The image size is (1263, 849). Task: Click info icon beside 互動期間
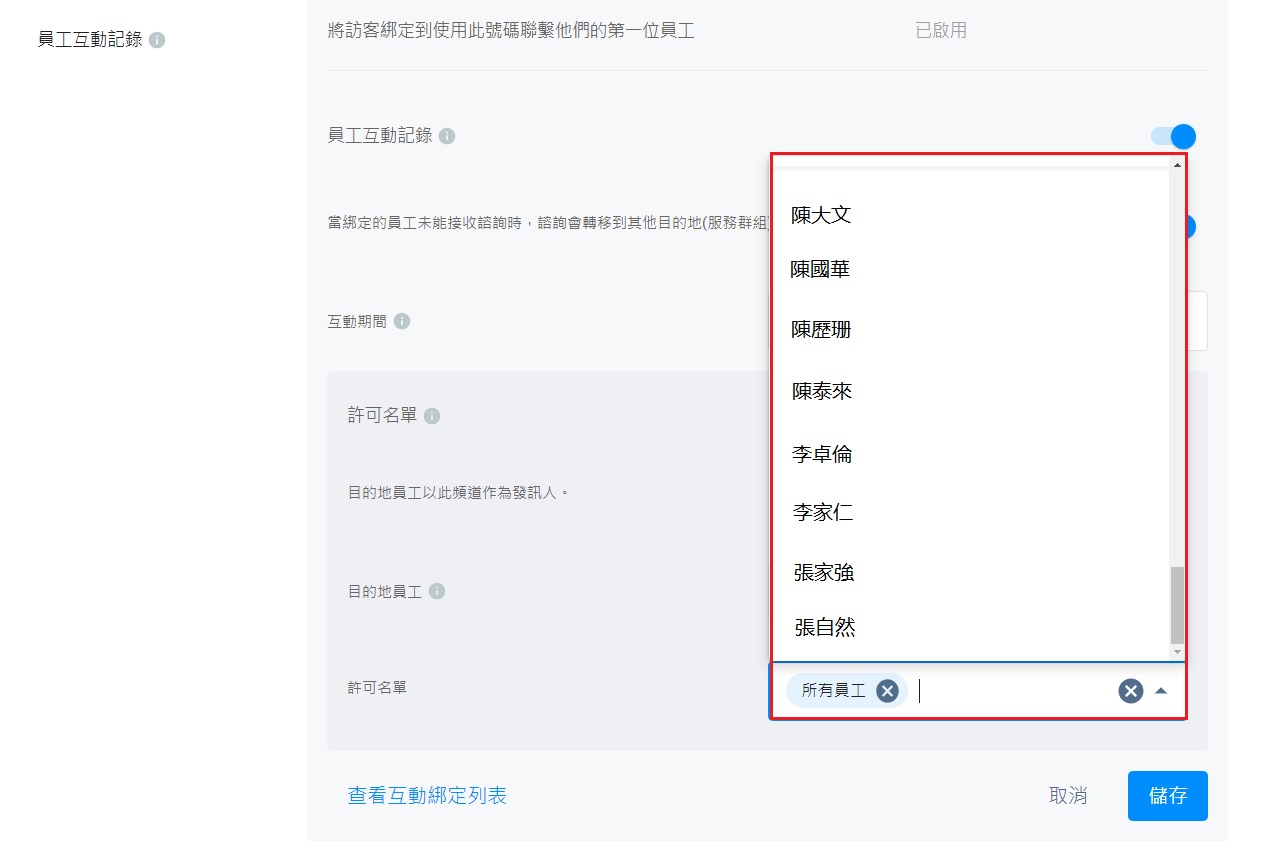401,322
